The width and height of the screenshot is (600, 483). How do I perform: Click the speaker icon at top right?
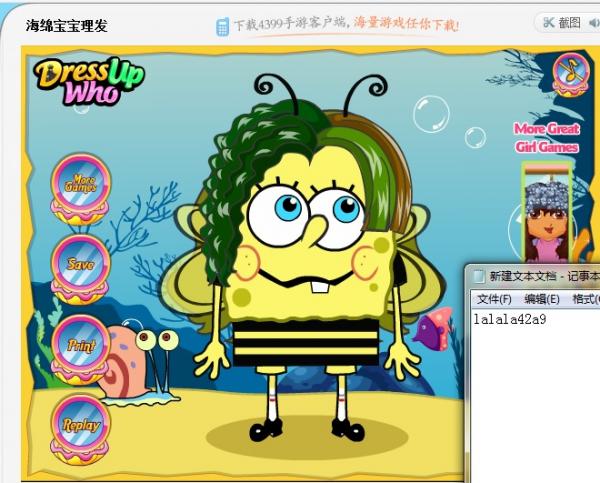(x=595, y=23)
